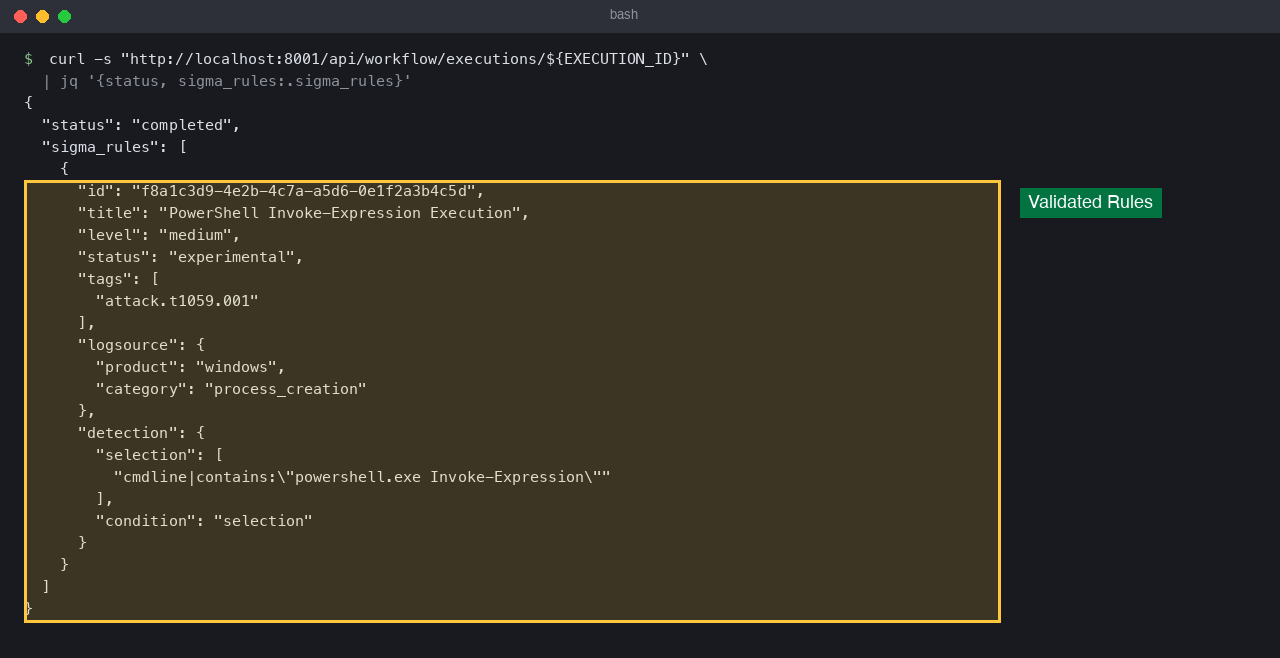
Task: Click the cmdline|contains powershell.exe line
Action: click(362, 477)
